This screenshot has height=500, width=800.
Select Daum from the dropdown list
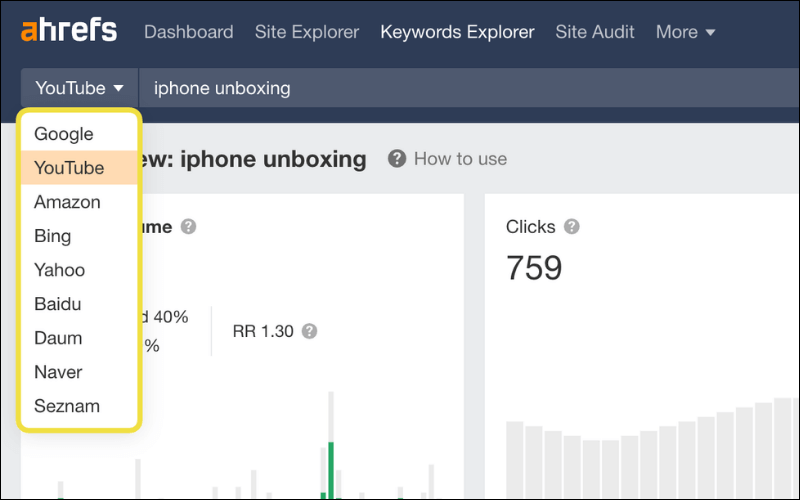(x=58, y=338)
